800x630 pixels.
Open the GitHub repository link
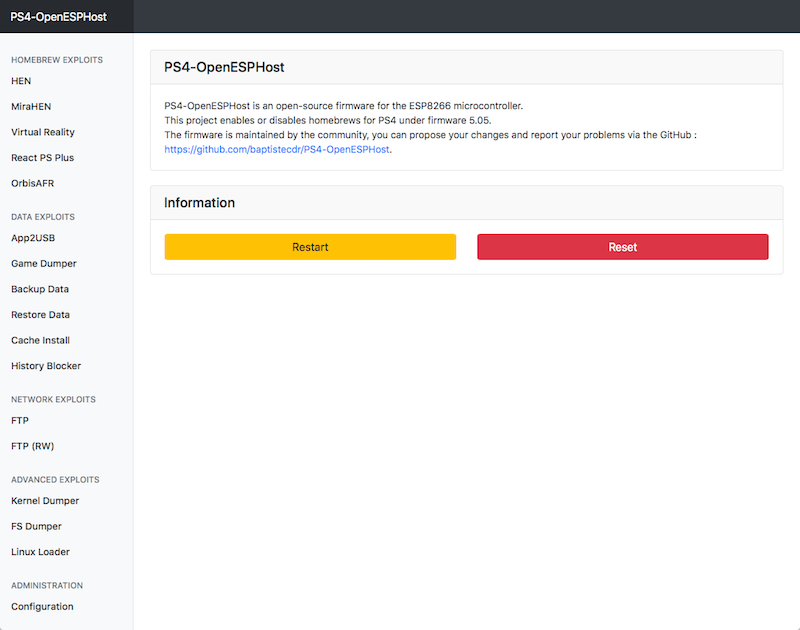pos(277,149)
